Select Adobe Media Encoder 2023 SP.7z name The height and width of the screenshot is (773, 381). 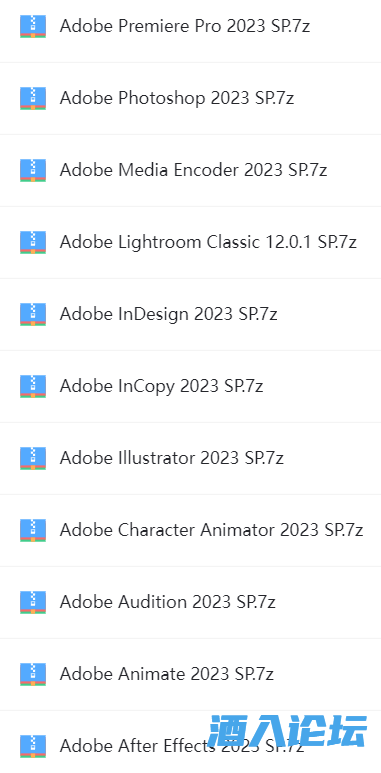click(193, 170)
